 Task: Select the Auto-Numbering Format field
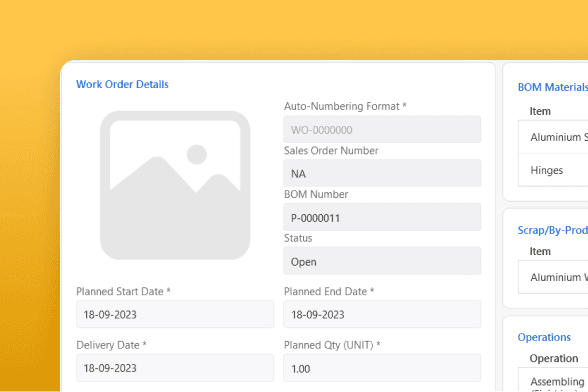tap(382, 129)
